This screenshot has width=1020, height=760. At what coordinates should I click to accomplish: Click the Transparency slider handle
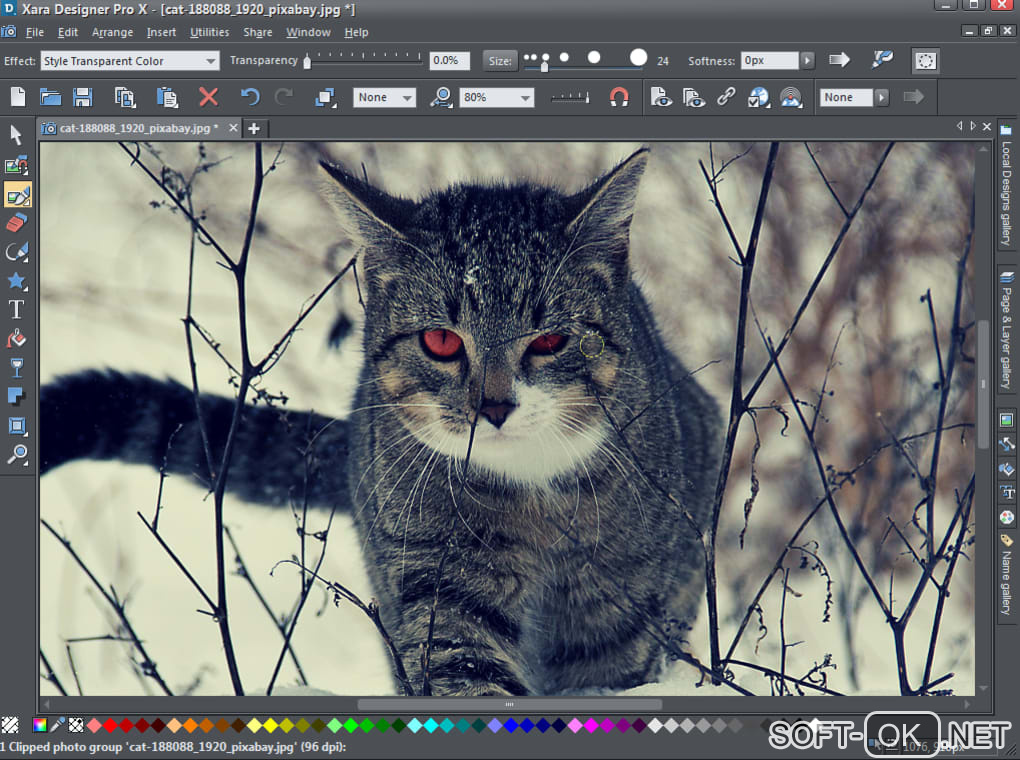tap(307, 62)
